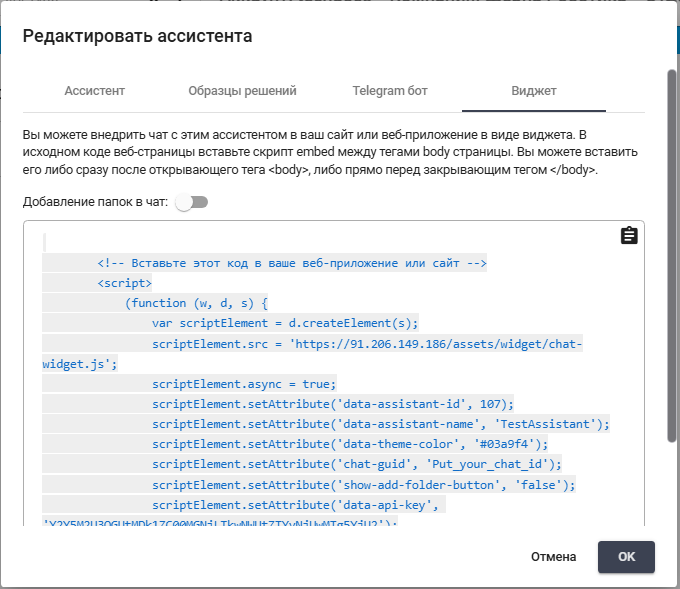Click the HTML comment line in code

pyautogui.click(x=291, y=263)
